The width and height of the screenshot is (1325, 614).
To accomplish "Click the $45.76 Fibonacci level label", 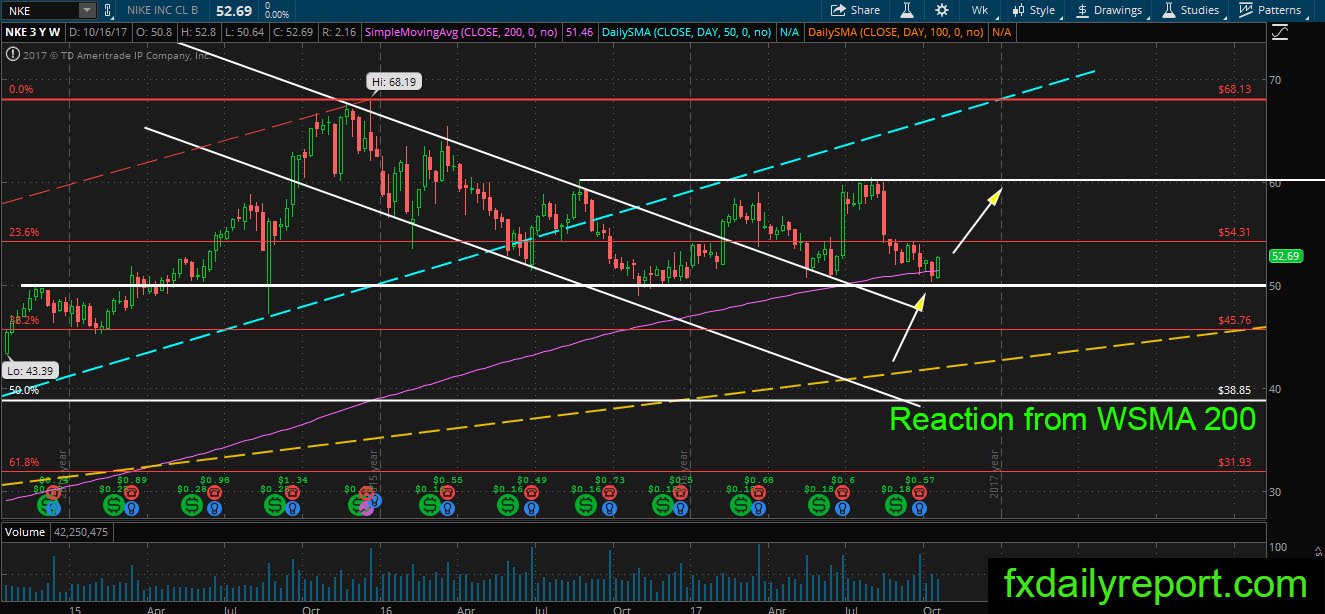I will coord(1234,320).
